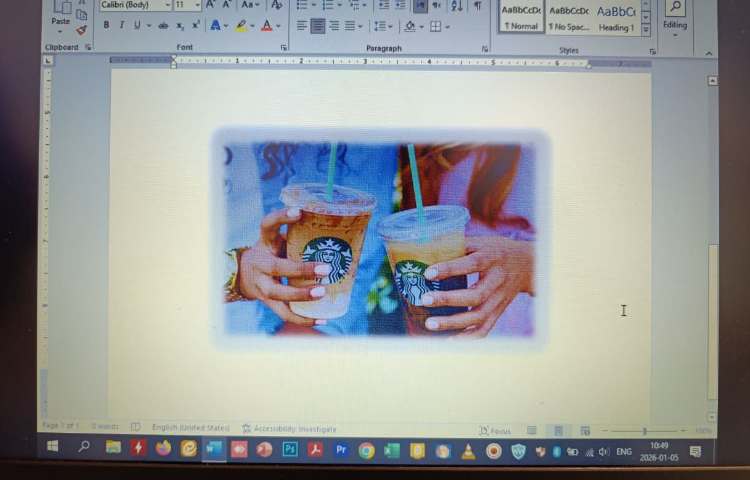Click the text highlight color icon
This screenshot has height=480, width=750.
coord(241,25)
